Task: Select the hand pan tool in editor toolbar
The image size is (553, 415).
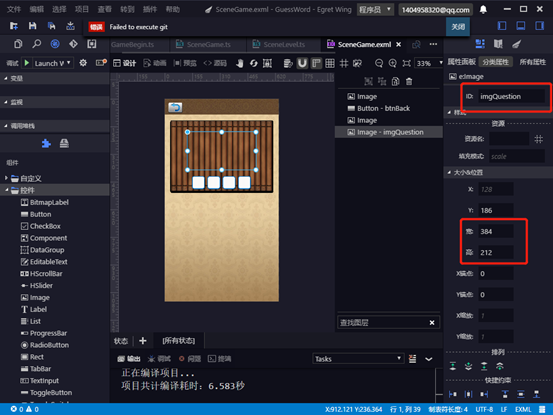Action: pos(240,63)
